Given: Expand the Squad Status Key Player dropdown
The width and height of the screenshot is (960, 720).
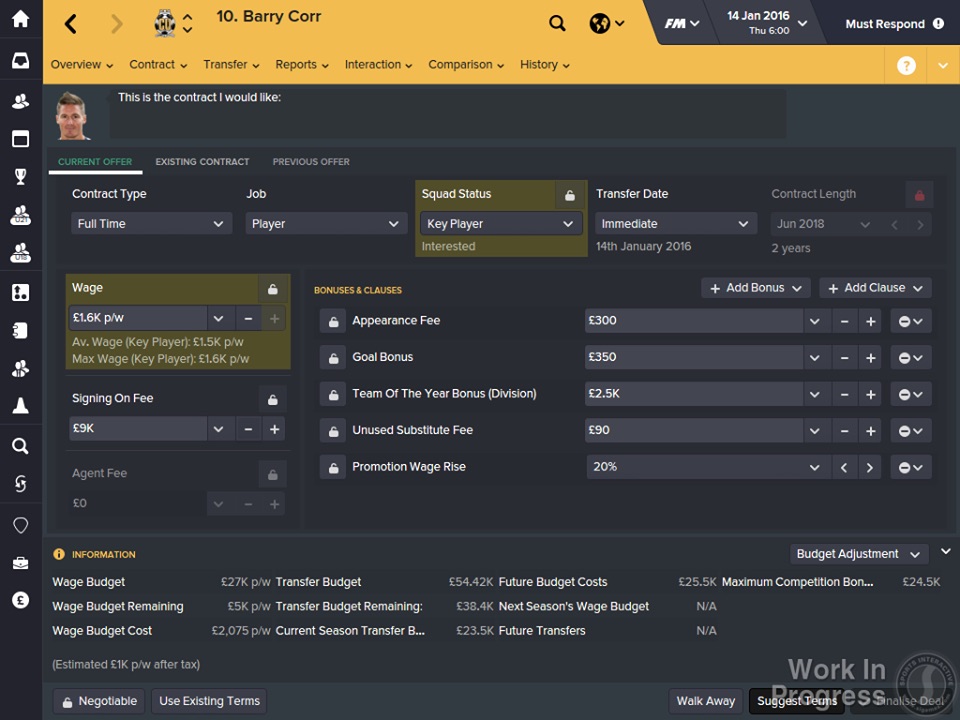Looking at the screenshot, I should (x=500, y=224).
